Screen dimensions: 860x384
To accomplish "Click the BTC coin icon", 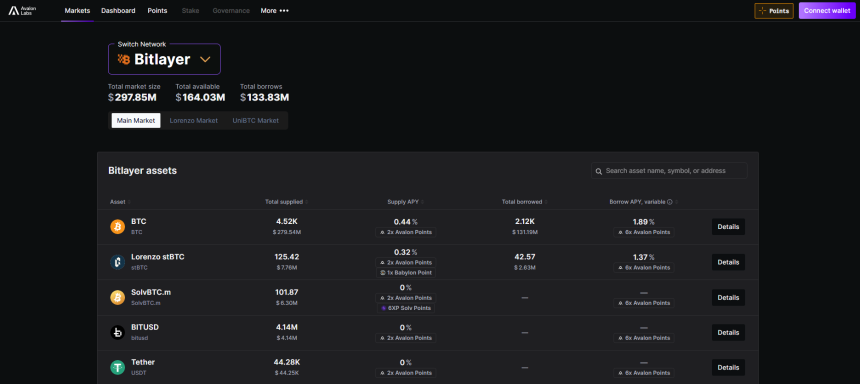I will (x=117, y=227).
